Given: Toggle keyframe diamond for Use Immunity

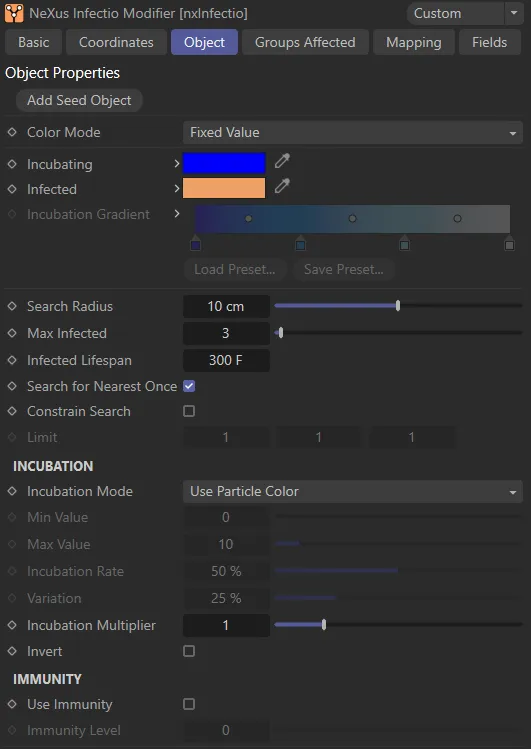Looking at the screenshot, I should (12, 704).
